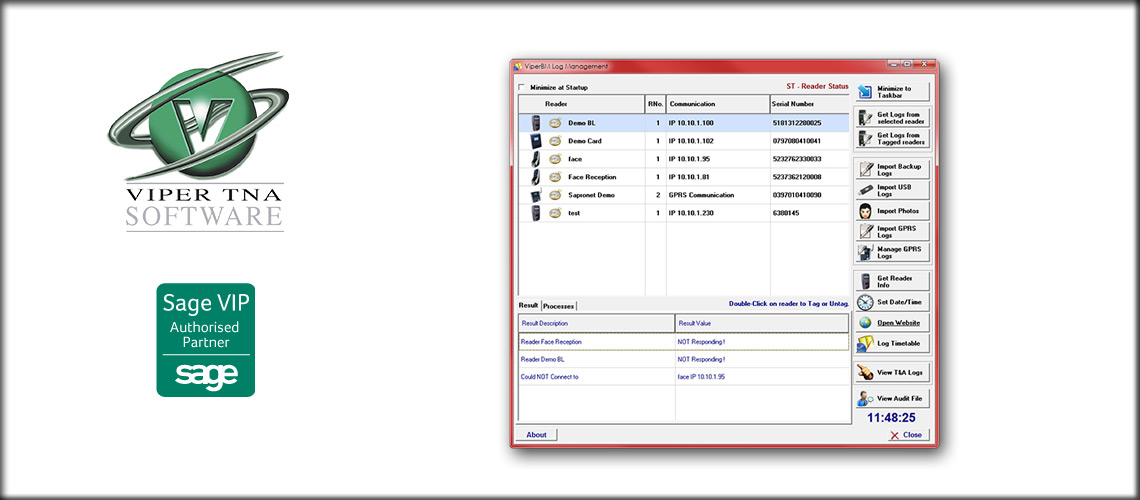Click Get Logs from Tagged readers

892,139
